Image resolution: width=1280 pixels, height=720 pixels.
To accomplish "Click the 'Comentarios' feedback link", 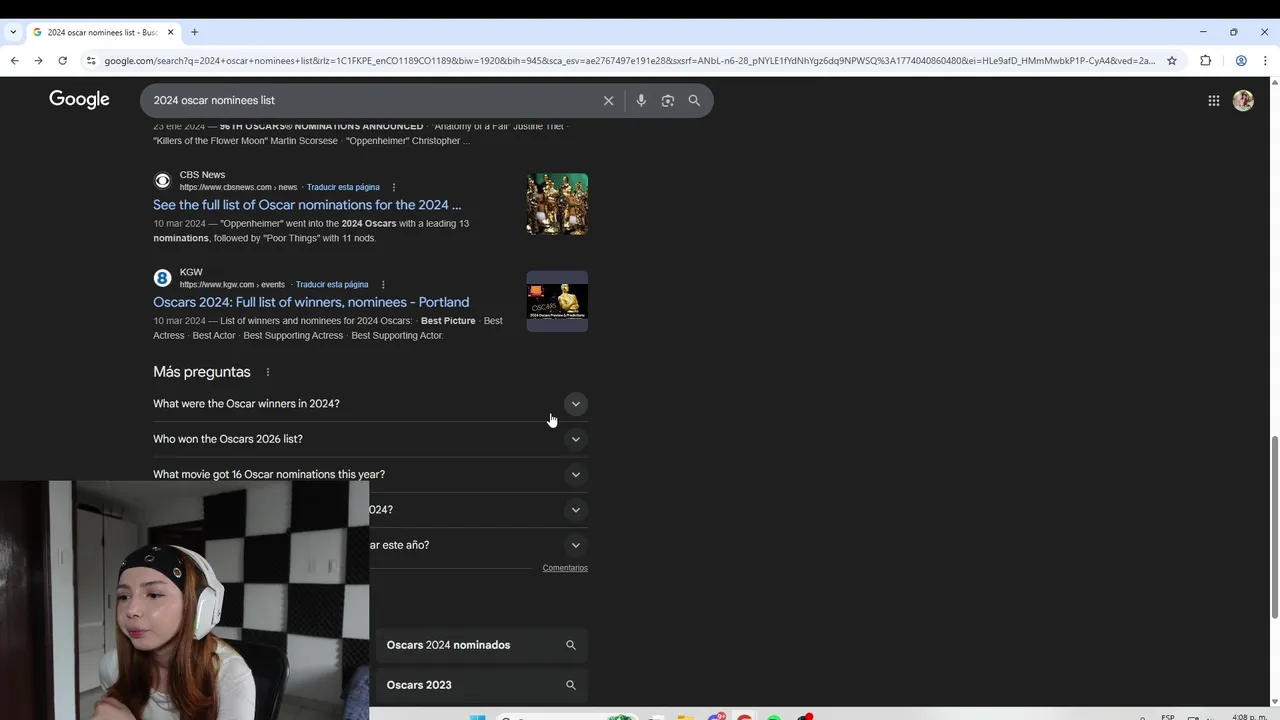I will (x=565, y=568).
